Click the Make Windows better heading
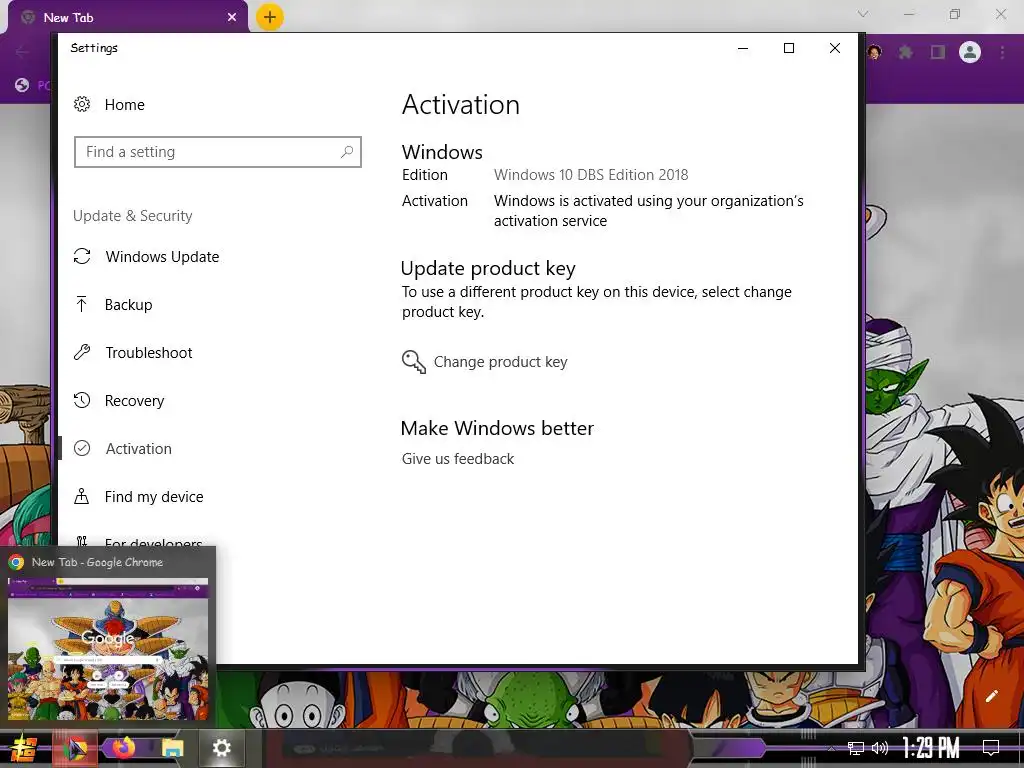This screenshot has width=1024, height=768. point(497,428)
